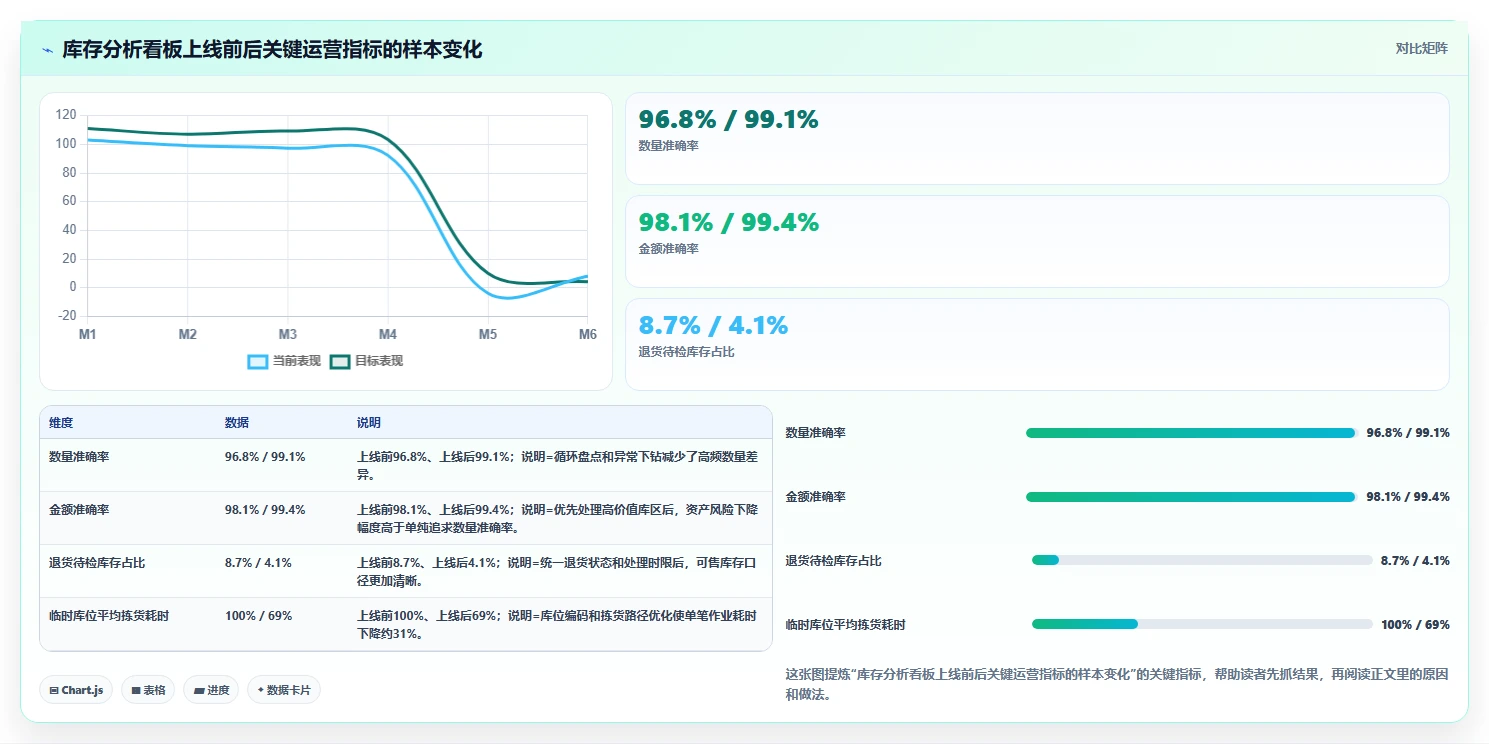This screenshot has height=744, width=1489.
Task: Click the 100% / 69% value beside progress bar
Action: [1415, 625]
